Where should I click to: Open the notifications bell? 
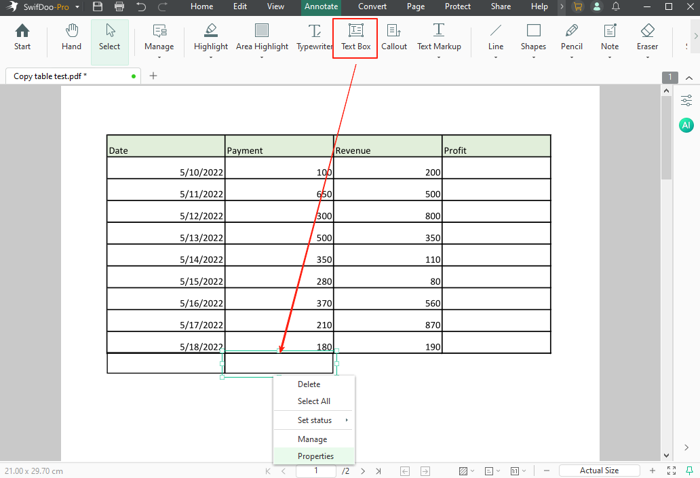(616, 7)
